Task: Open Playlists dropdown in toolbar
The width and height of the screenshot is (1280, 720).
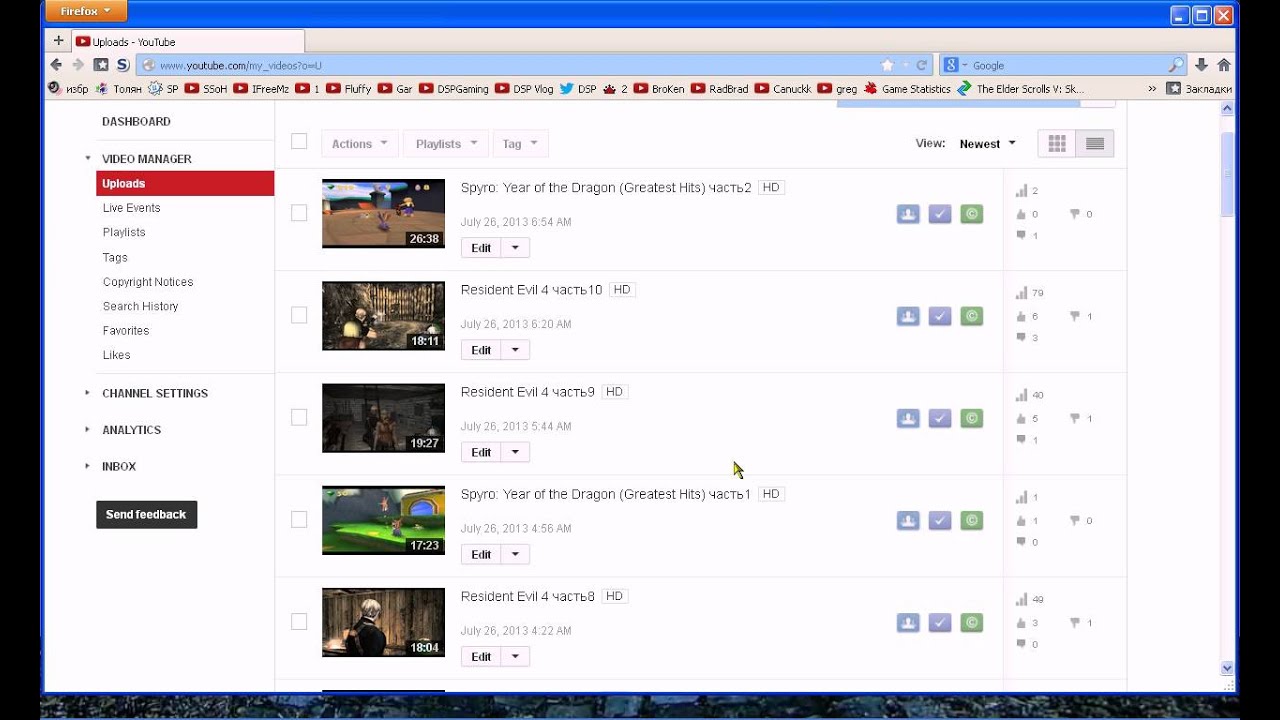Action: tap(447, 144)
